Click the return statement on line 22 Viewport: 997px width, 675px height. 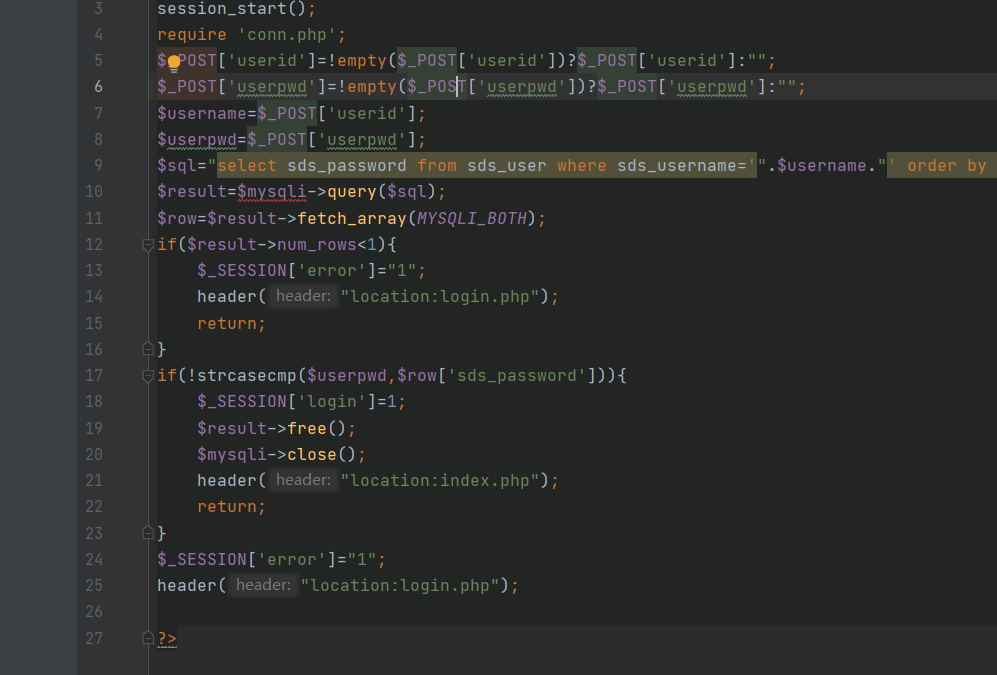(x=226, y=507)
